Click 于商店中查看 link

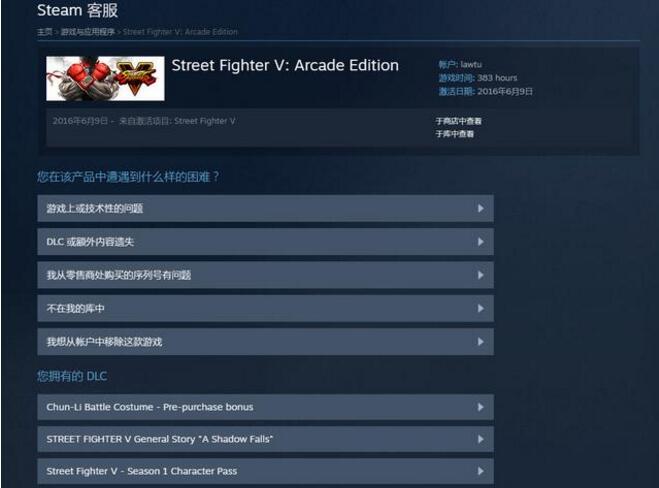[458, 121]
